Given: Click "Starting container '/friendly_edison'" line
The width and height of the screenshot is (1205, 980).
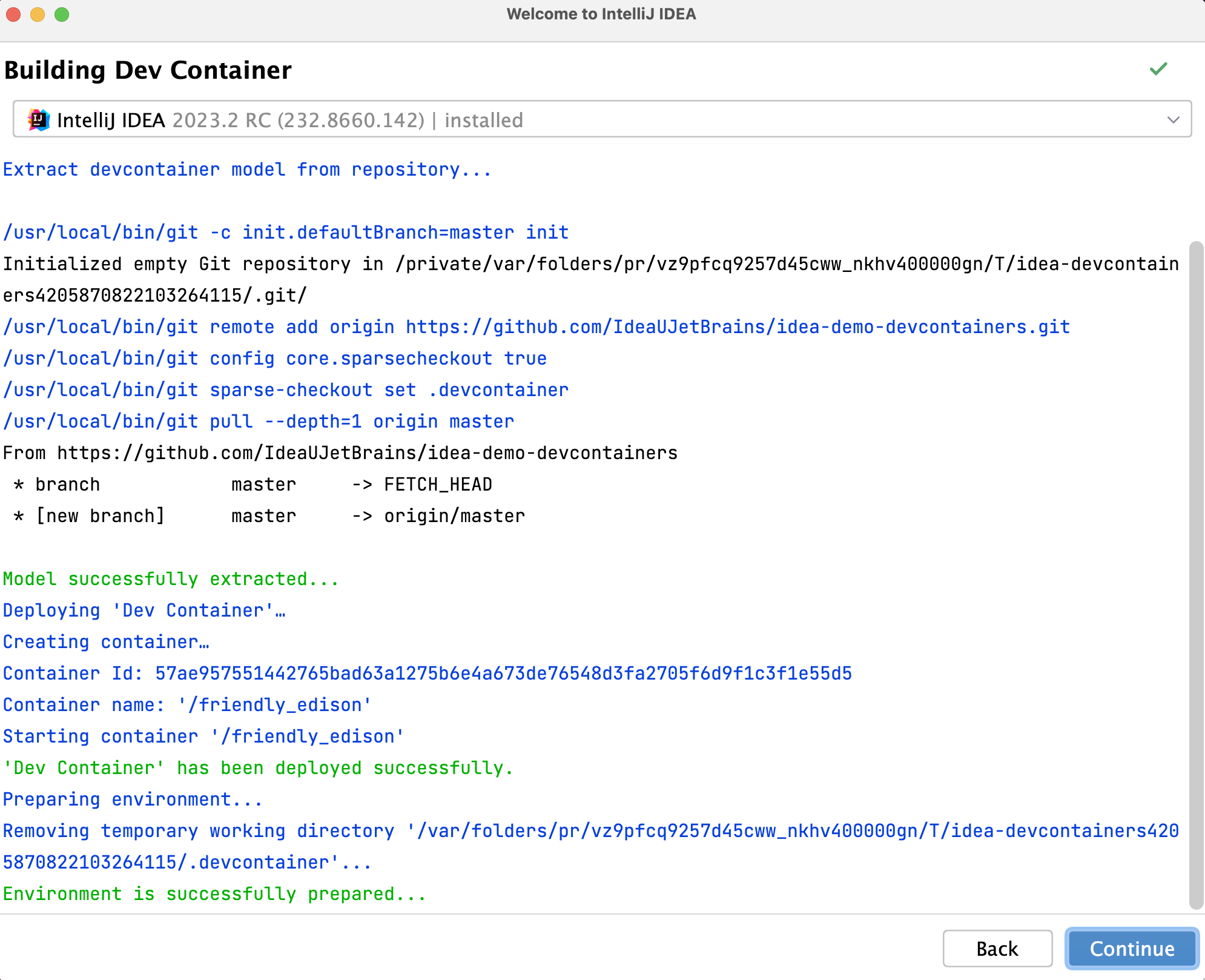Looking at the screenshot, I should pos(203,737).
